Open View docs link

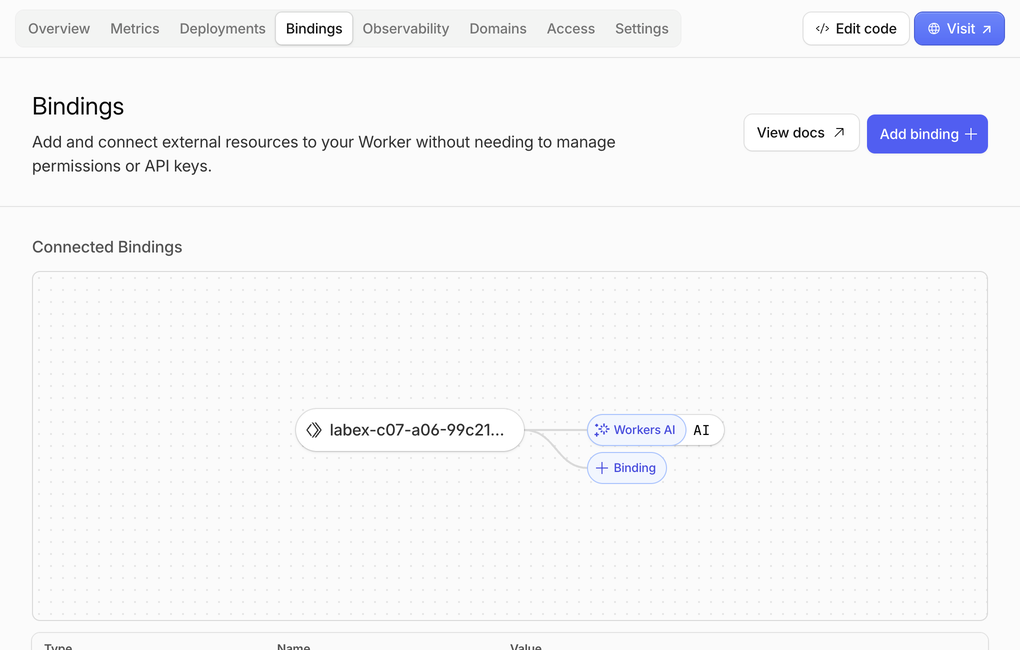[801, 133]
